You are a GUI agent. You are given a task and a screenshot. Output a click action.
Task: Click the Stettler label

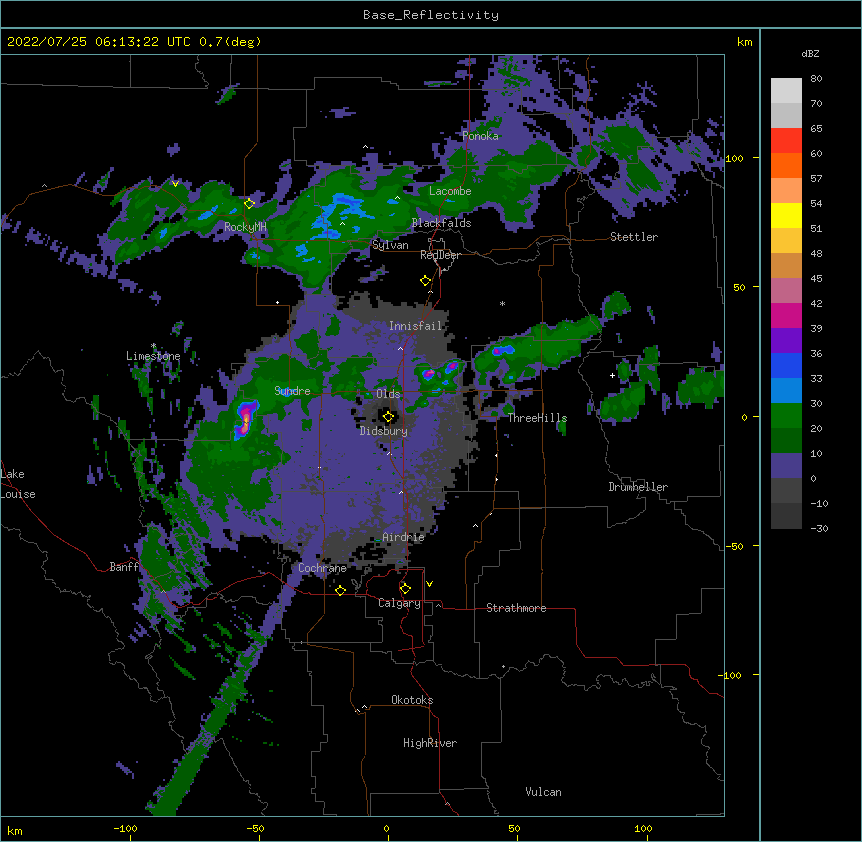(x=634, y=237)
